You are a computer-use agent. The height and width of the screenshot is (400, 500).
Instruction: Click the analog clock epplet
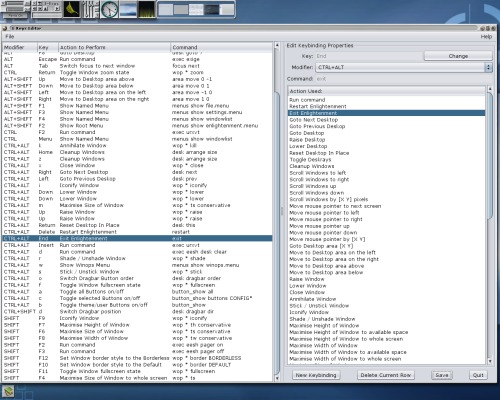pyautogui.click(x=109, y=9)
